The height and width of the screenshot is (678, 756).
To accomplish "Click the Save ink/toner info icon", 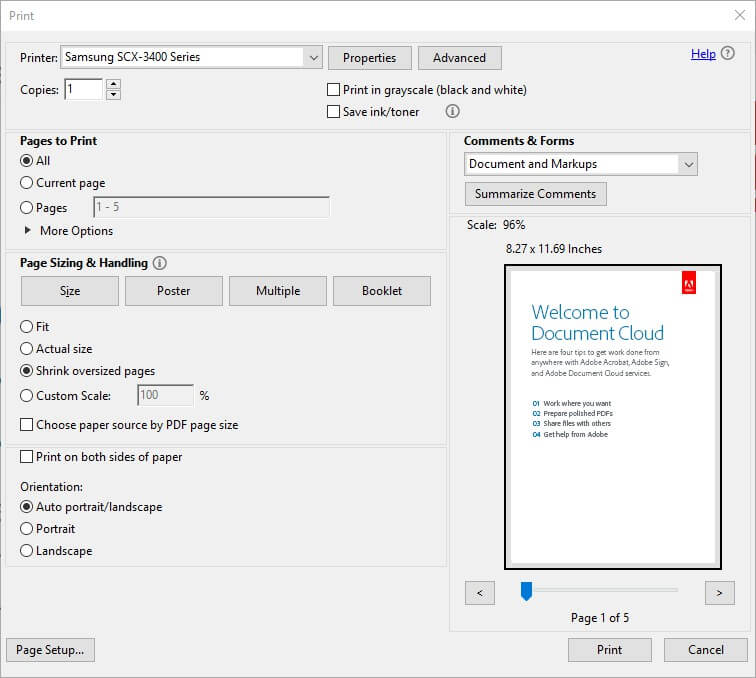I will pos(452,111).
